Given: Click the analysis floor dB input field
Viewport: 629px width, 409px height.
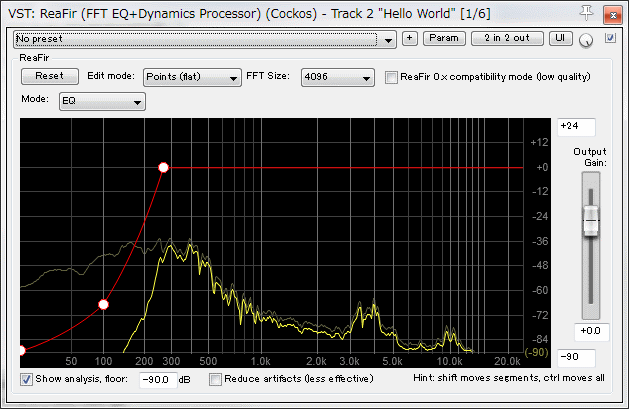Looking at the screenshot, I should (156, 379).
